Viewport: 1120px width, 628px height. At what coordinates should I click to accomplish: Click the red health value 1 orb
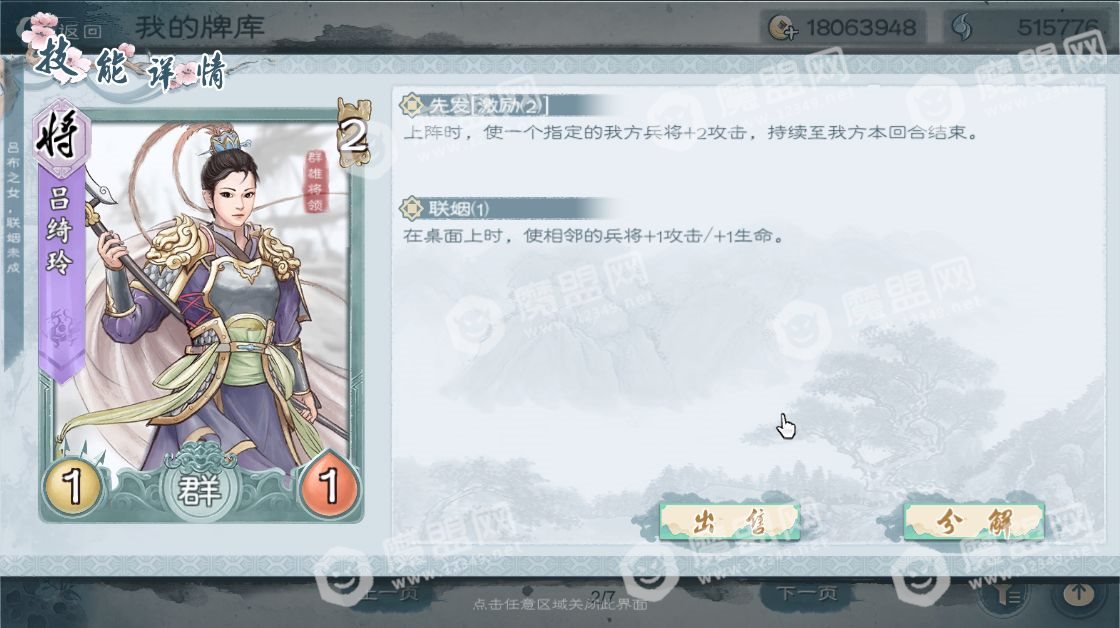point(328,486)
